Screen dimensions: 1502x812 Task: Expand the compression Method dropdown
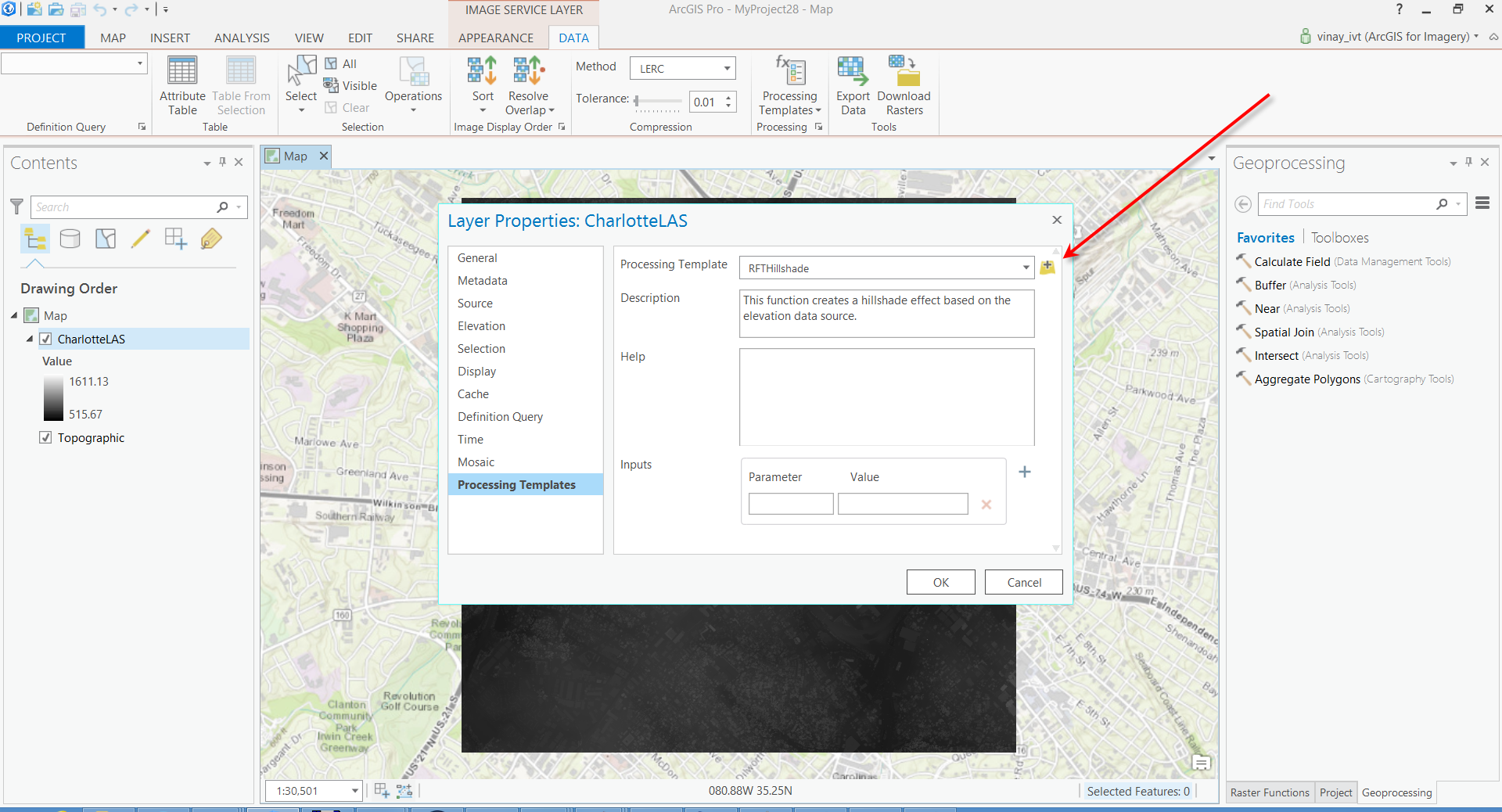click(727, 68)
